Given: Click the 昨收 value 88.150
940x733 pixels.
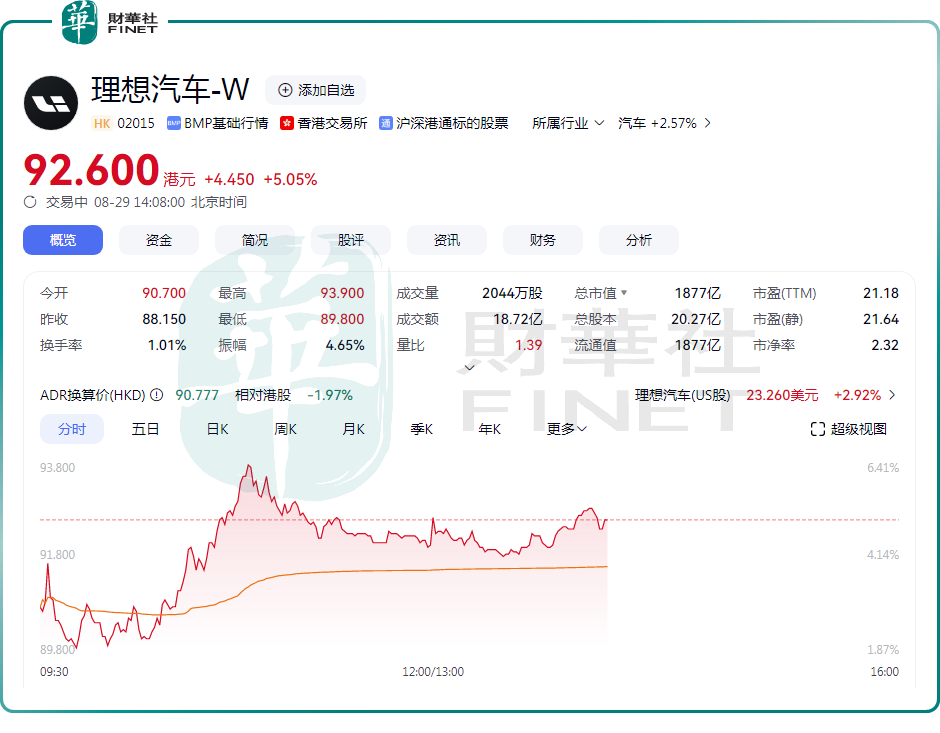Looking at the screenshot, I should pyautogui.click(x=164, y=319).
